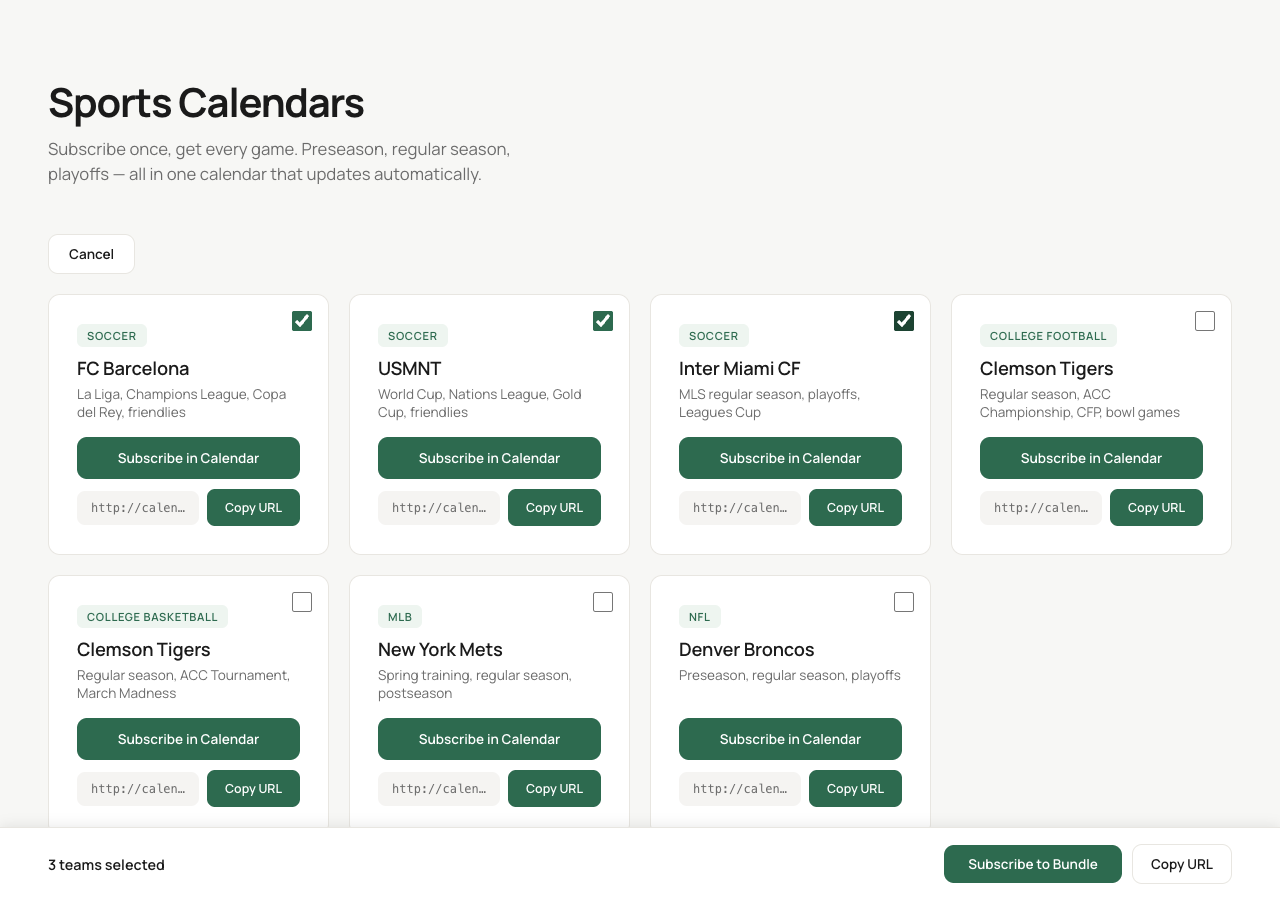Screen dimensions: 1280x900
Task: Subscribe in Calendar for New York Mets
Action: (489, 739)
